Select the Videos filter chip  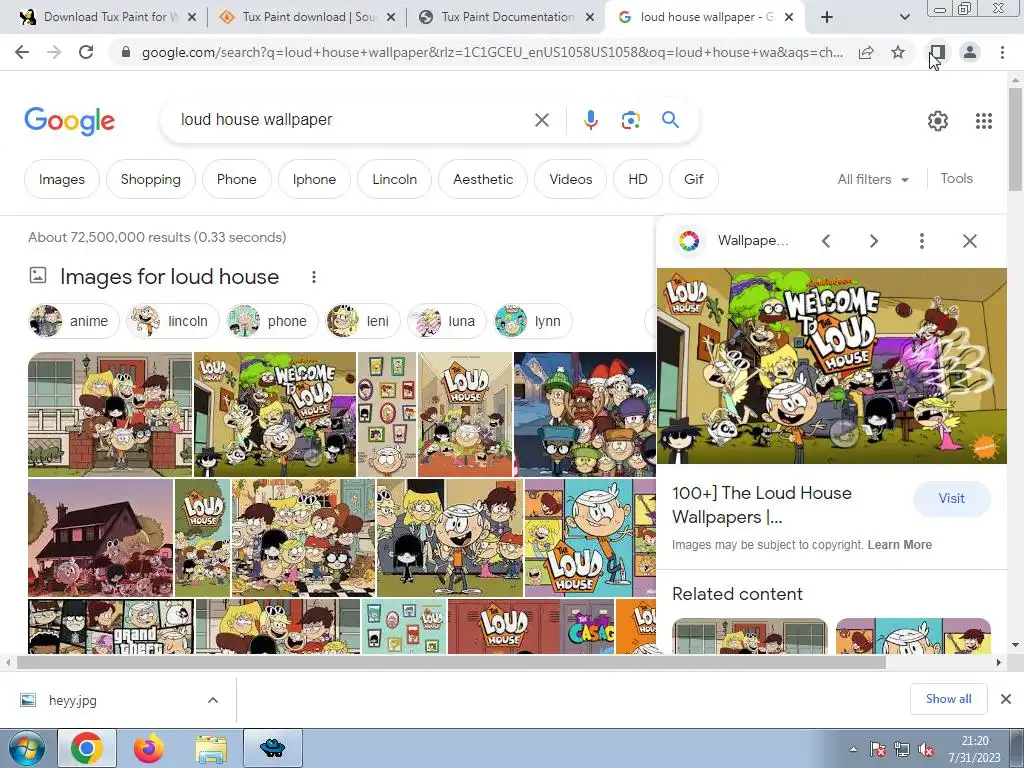click(x=571, y=179)
